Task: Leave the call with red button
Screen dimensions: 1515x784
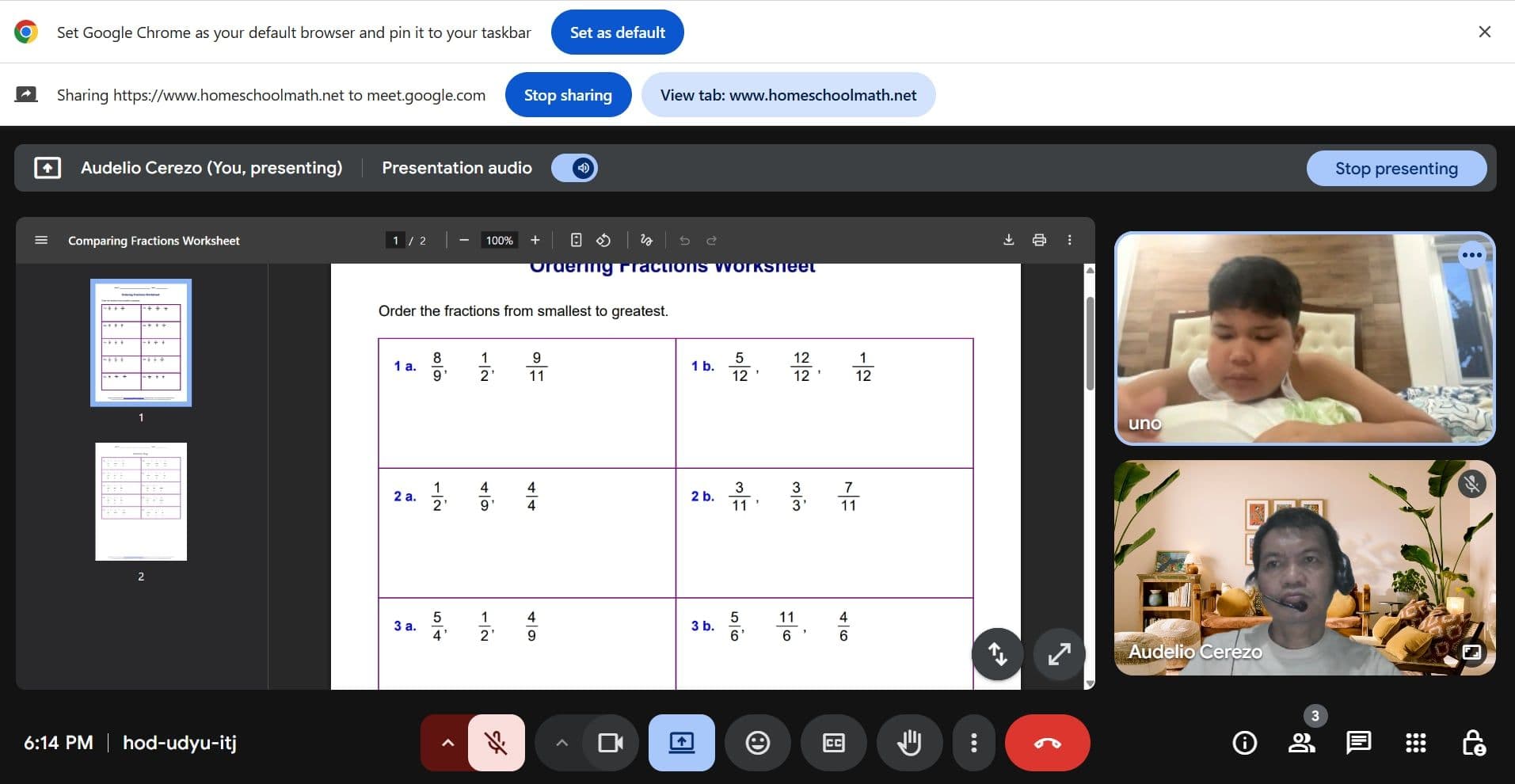Action: pos(1047,743)
